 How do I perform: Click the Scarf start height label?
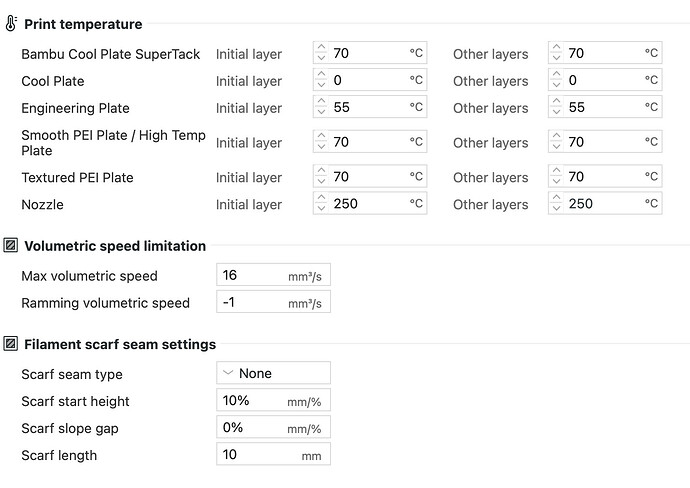click(75, 401)
